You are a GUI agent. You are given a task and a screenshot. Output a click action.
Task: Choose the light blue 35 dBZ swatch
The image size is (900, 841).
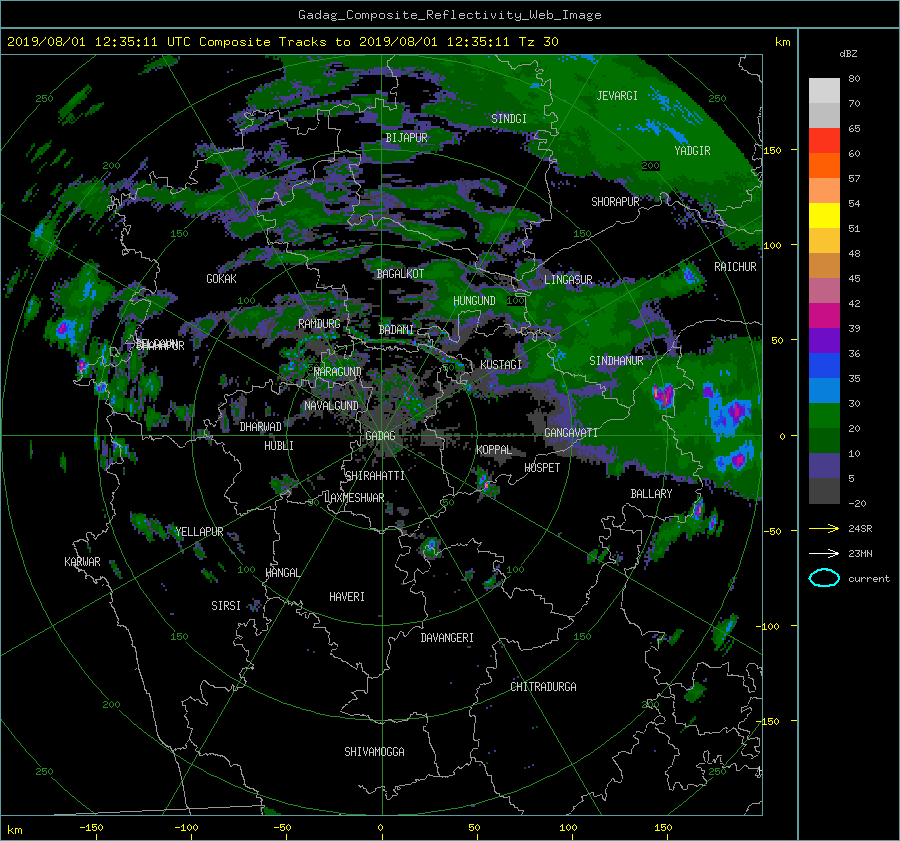click(x=824, y=390)
